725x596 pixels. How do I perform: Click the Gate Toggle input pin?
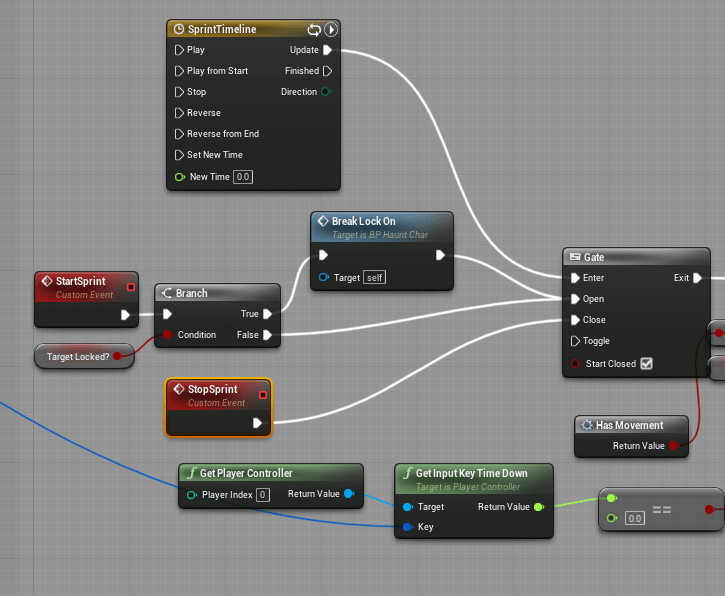click(574, 341)
